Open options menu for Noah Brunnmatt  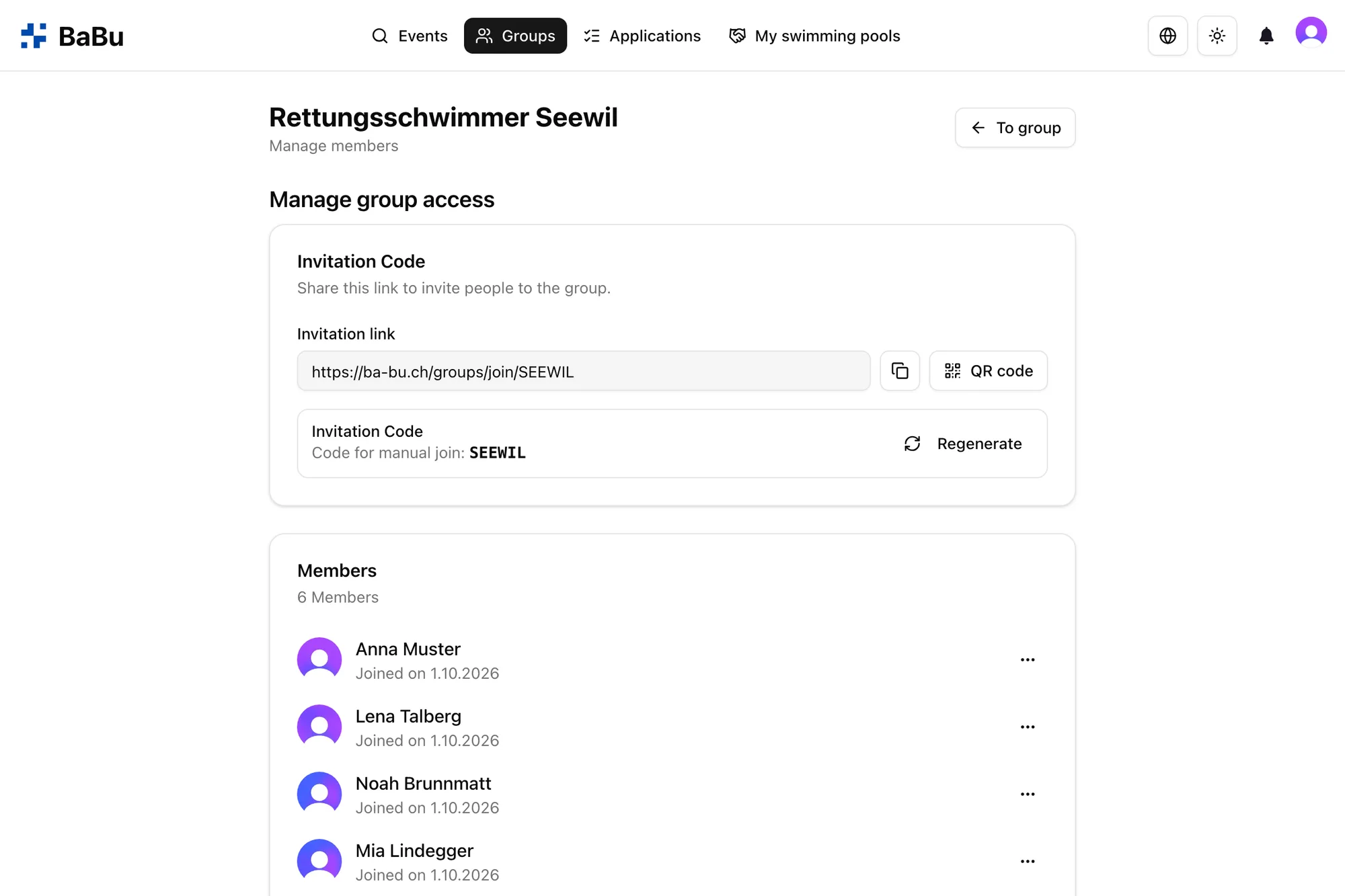tap(1027, 795)
